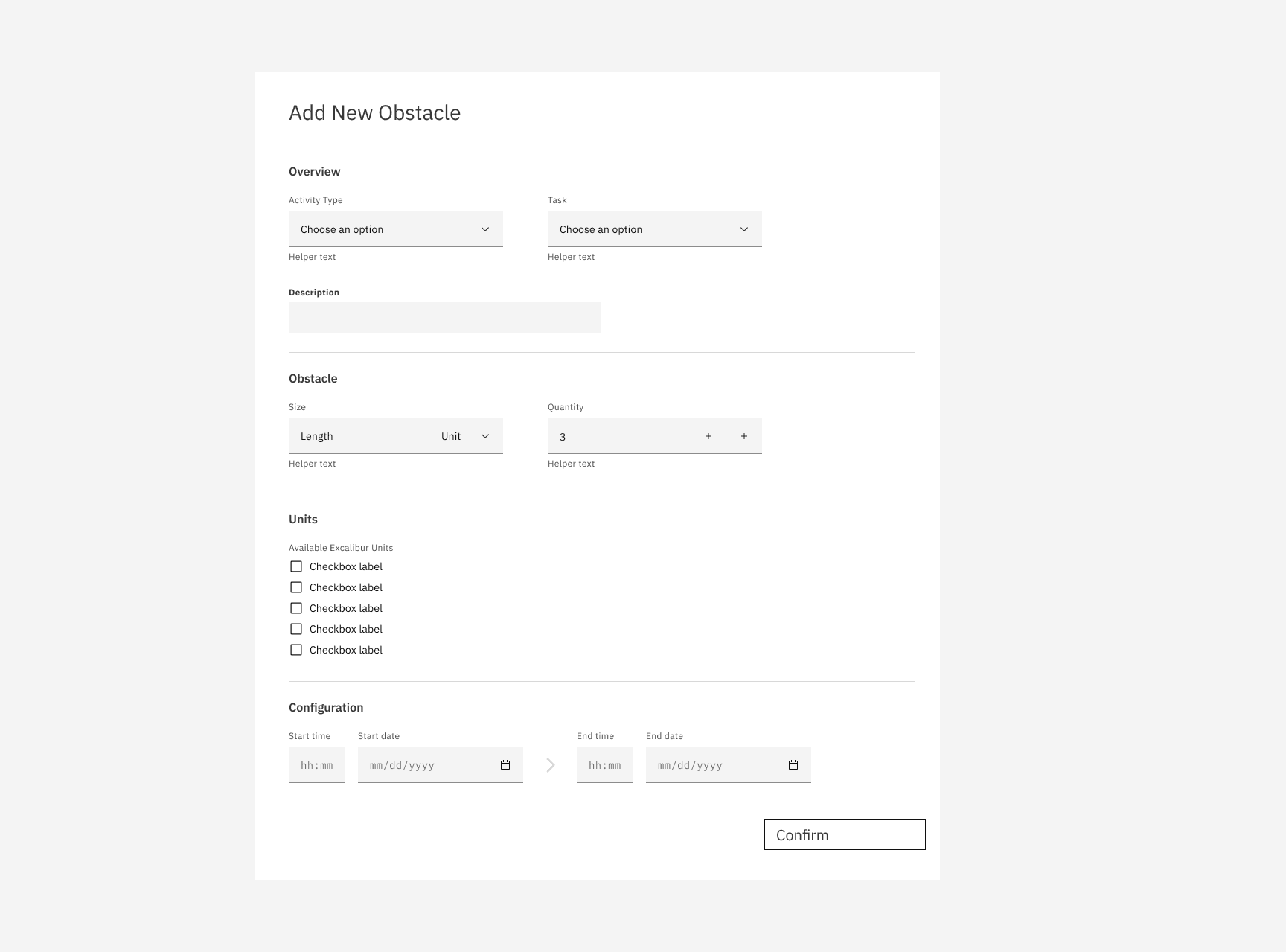Click the Start time hh:mm field
This screenshot has height=952, width=1286.
[x=317, y=765]
